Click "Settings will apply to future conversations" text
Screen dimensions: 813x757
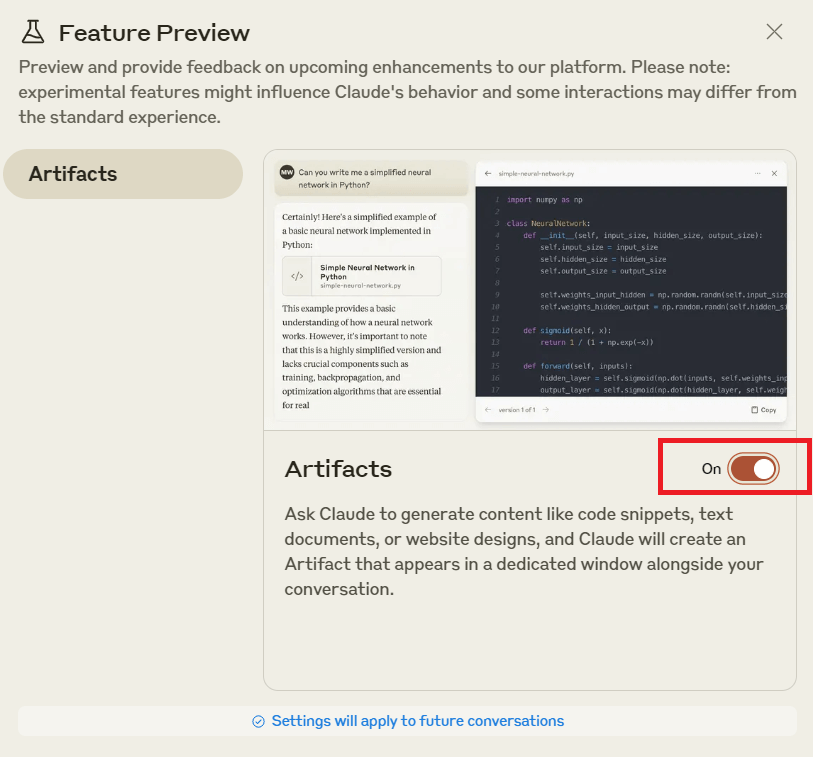[x=418, y=721]
